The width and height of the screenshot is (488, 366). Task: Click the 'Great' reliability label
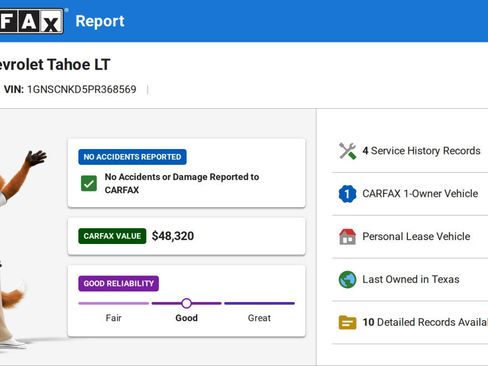coord(259,318)
